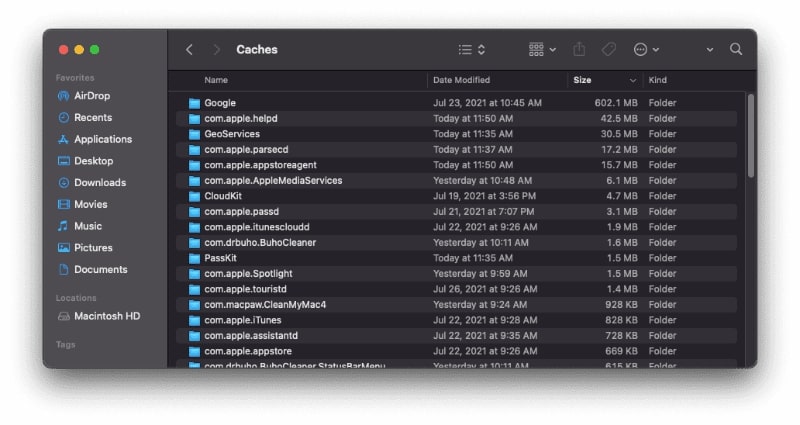Open the Group By grid dropdown
The image size is (800, 425).
click(542, 49)
